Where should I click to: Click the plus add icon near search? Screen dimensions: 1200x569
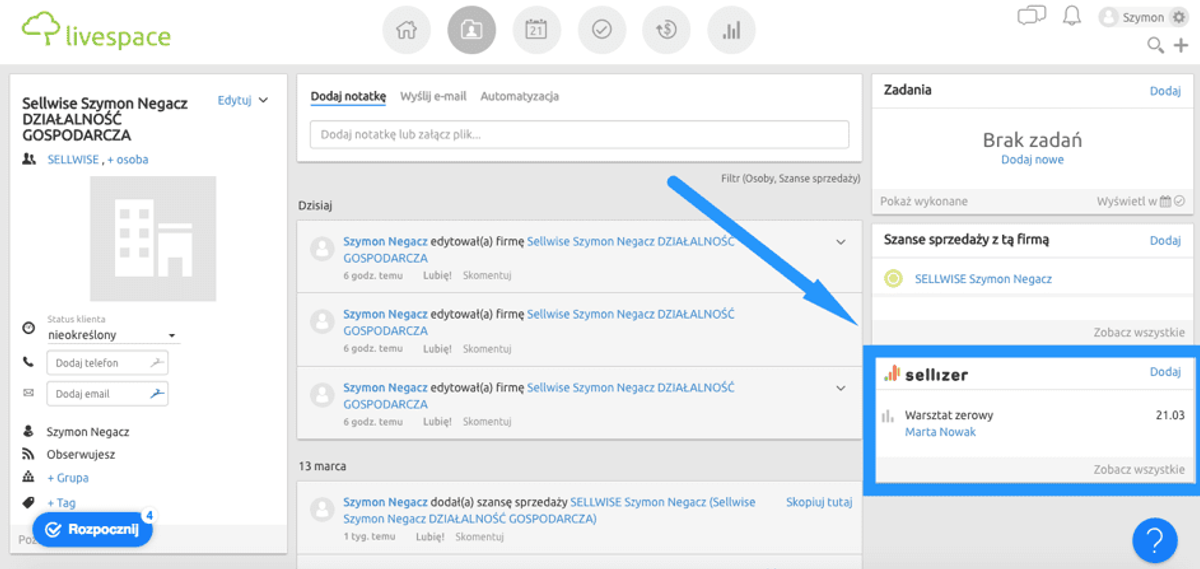point(1181,45)
